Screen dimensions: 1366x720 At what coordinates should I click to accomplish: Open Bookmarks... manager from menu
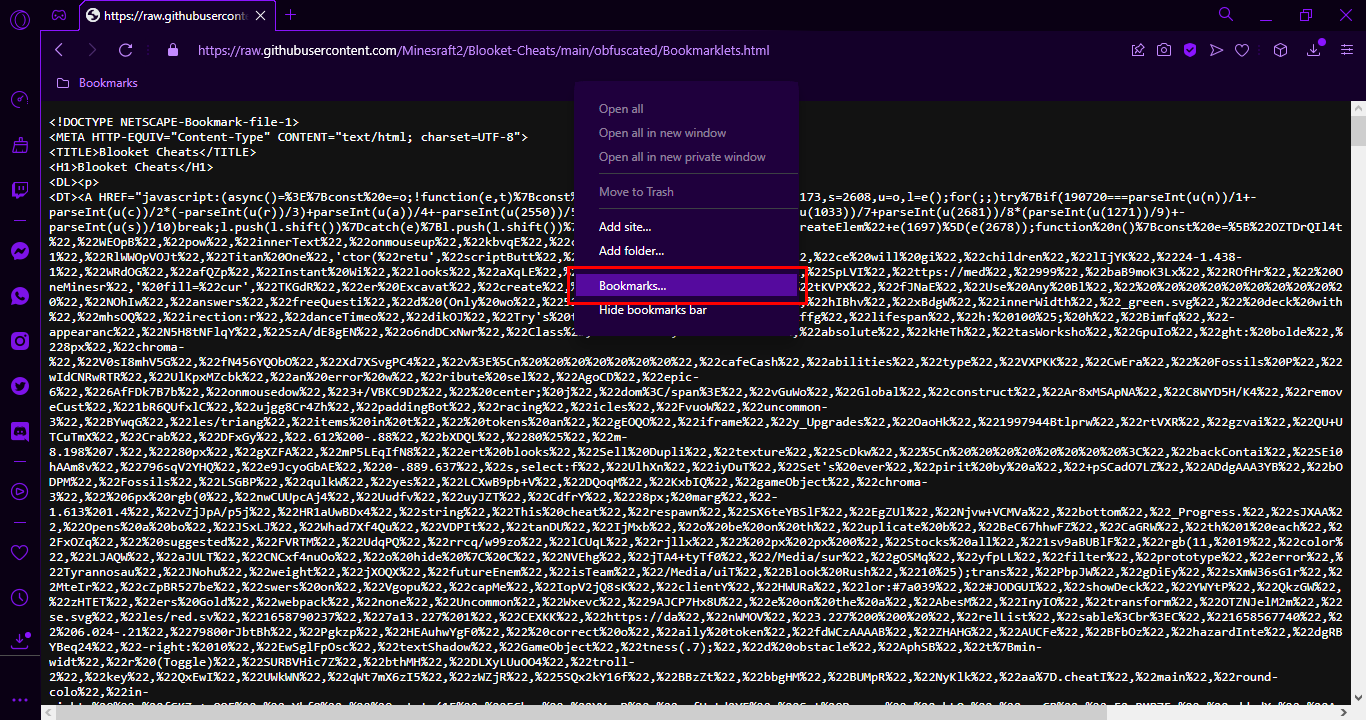[x=686, y=286]
